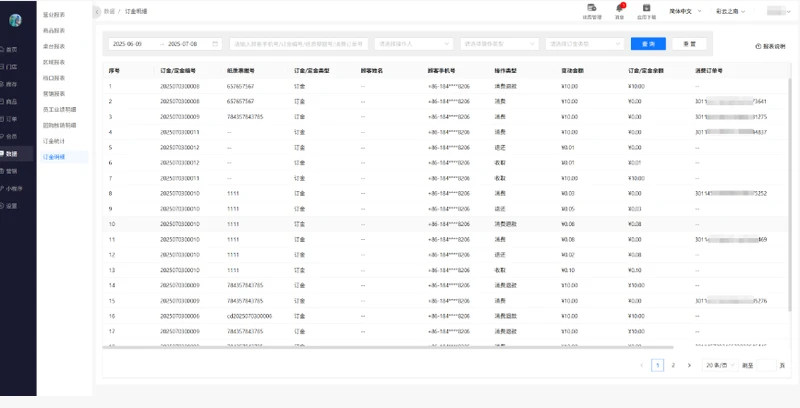800x408 pixels.
Task: Click the 重置 button
Action: point(689,44)
